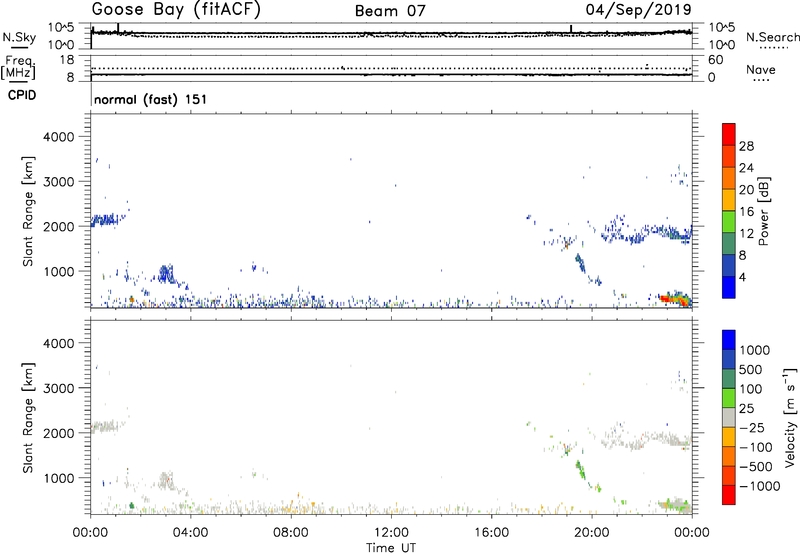Click the 'Power [dB]' colorbar label
Image resolution: width=800 pixels, height=554 pixels.
point(763,211)
